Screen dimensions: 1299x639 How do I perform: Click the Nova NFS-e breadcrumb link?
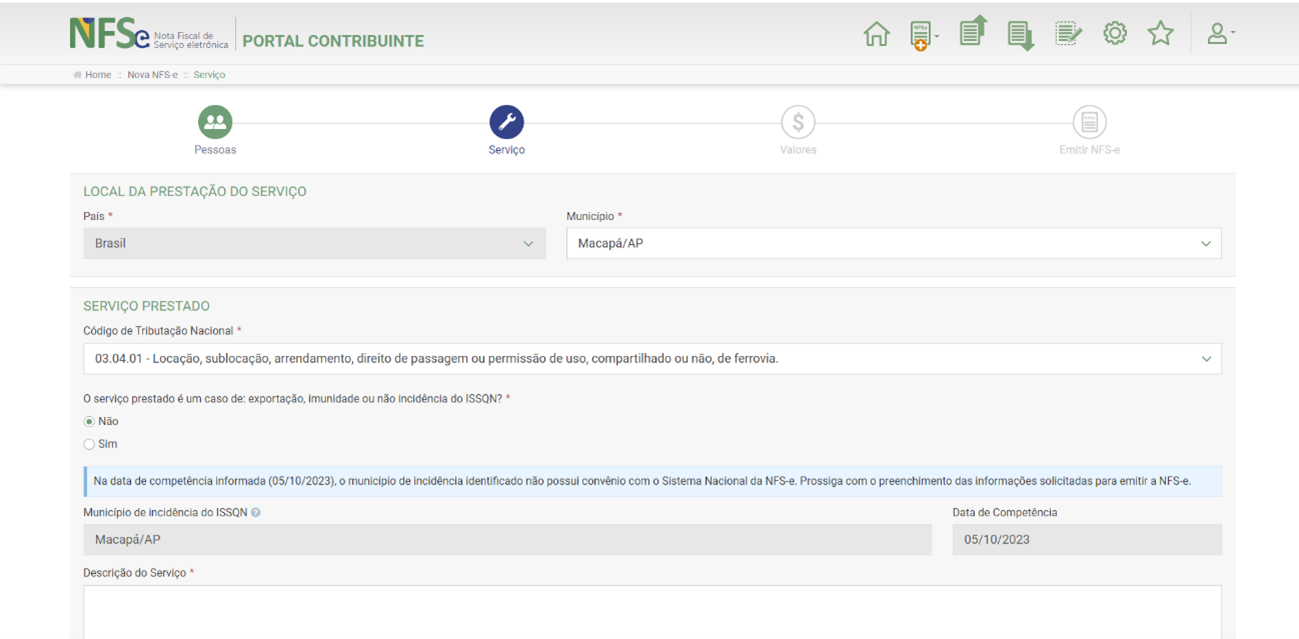[152, 75]
